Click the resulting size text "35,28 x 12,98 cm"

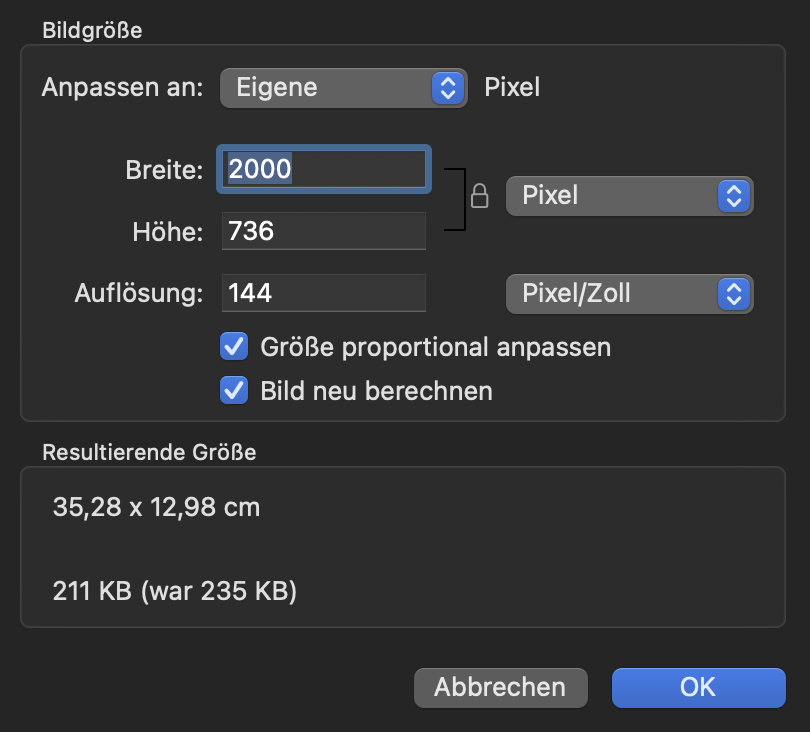pos(156,507)
